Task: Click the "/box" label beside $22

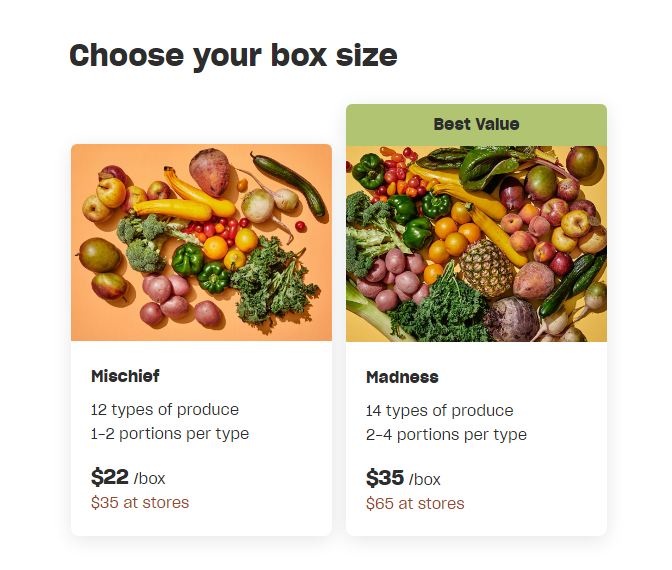Action: (149, 478)
